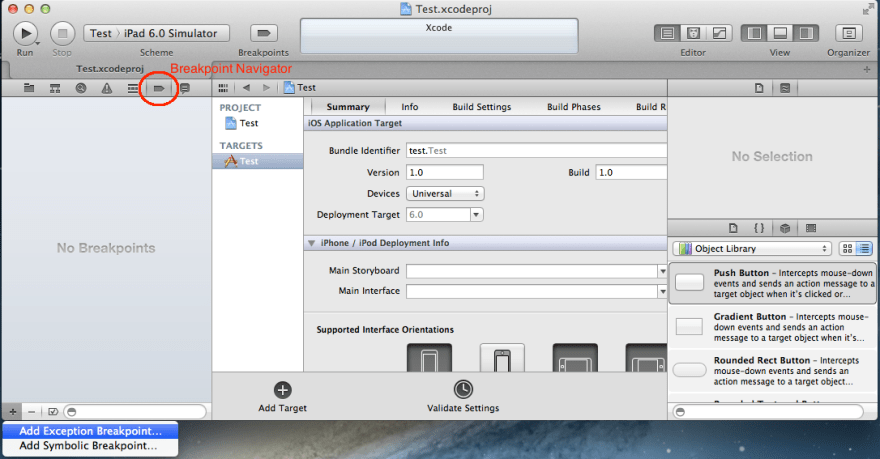
Task: Click the Bundle Identifier text field
Action: pyautogui.click(x=535, y=150)
